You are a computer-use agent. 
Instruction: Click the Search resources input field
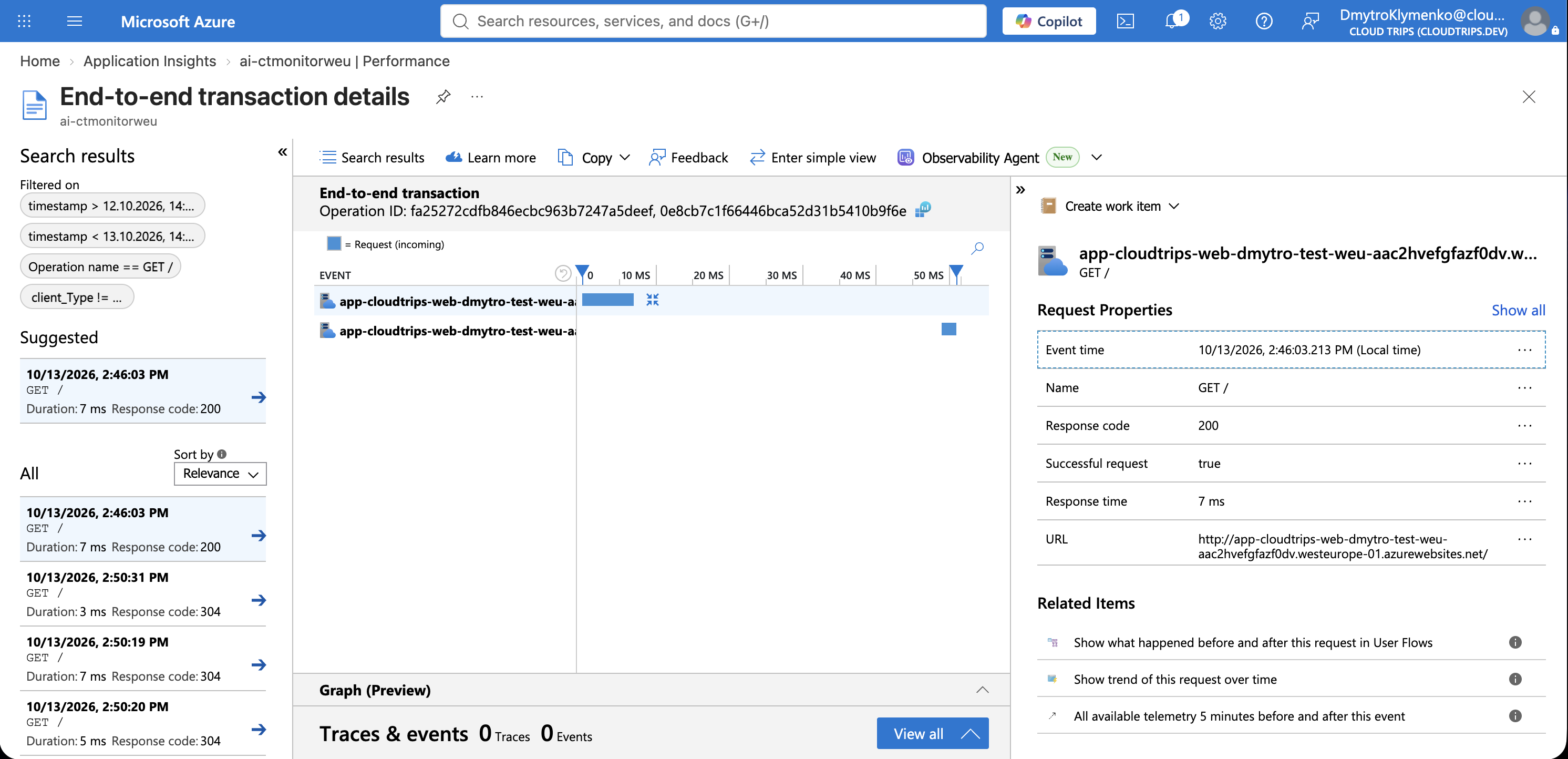pos(714,22)
